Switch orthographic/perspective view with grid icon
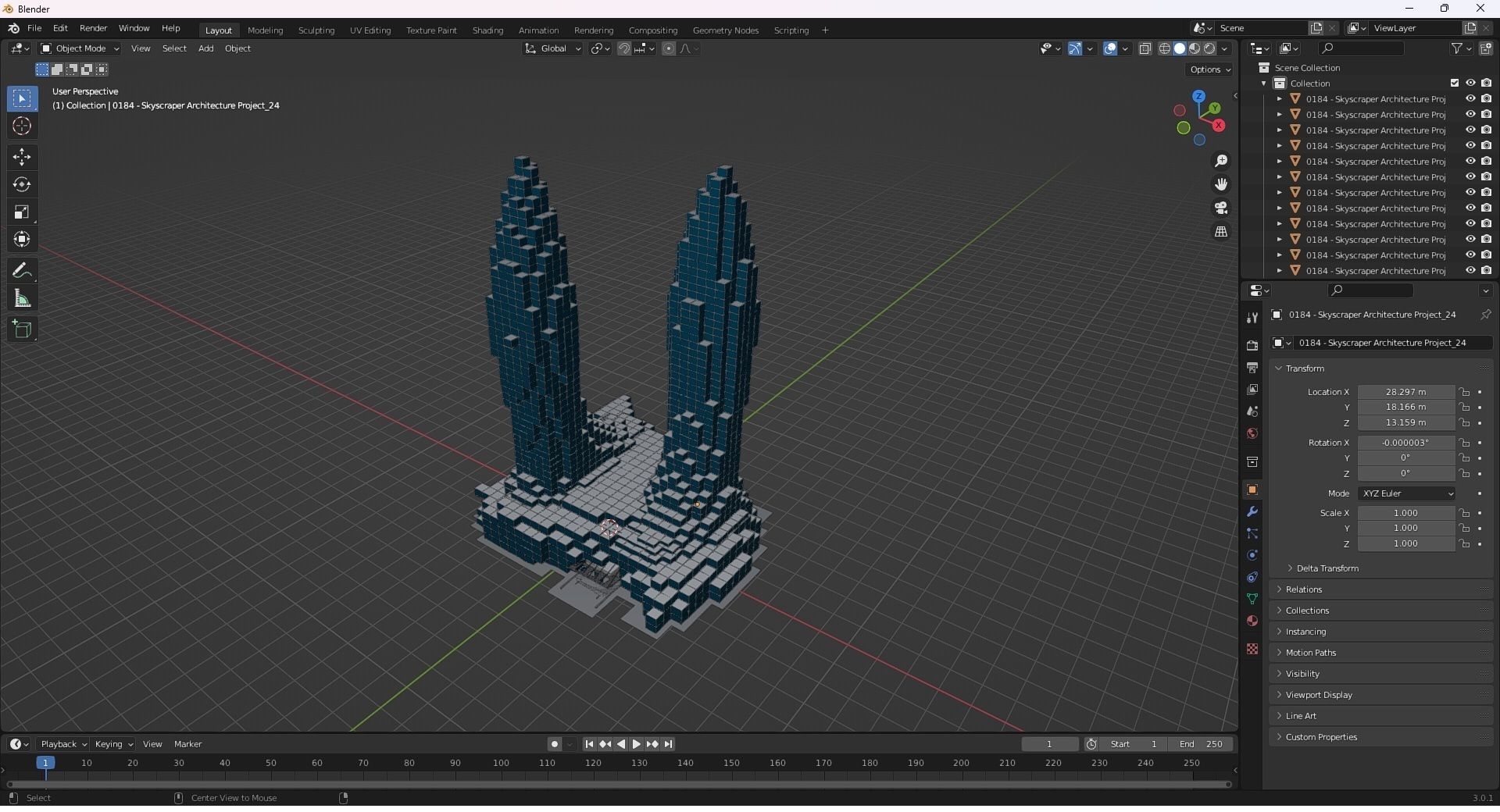 [1221, 231]
